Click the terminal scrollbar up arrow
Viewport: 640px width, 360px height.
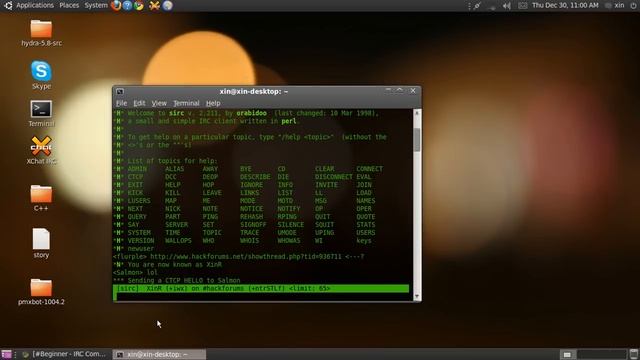pyautogui.click(x=417, y=113)
